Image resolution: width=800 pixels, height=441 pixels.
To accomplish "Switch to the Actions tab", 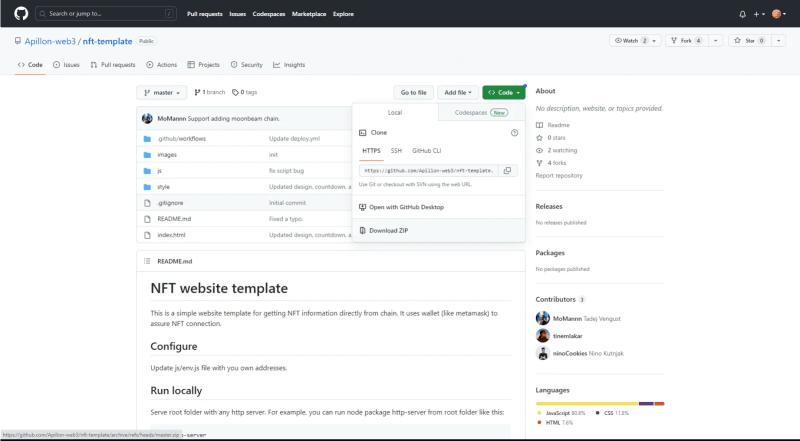I will pyautogui.click(x=161, y=65).
